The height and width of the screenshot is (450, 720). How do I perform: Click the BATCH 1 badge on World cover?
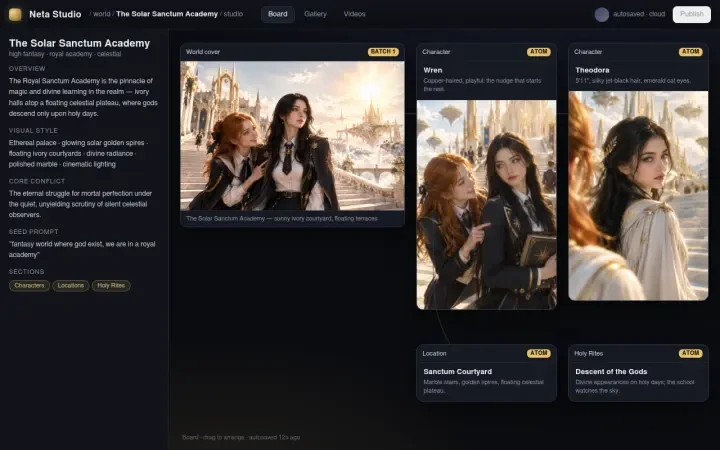pyautogui.click(x=383, y=52)
